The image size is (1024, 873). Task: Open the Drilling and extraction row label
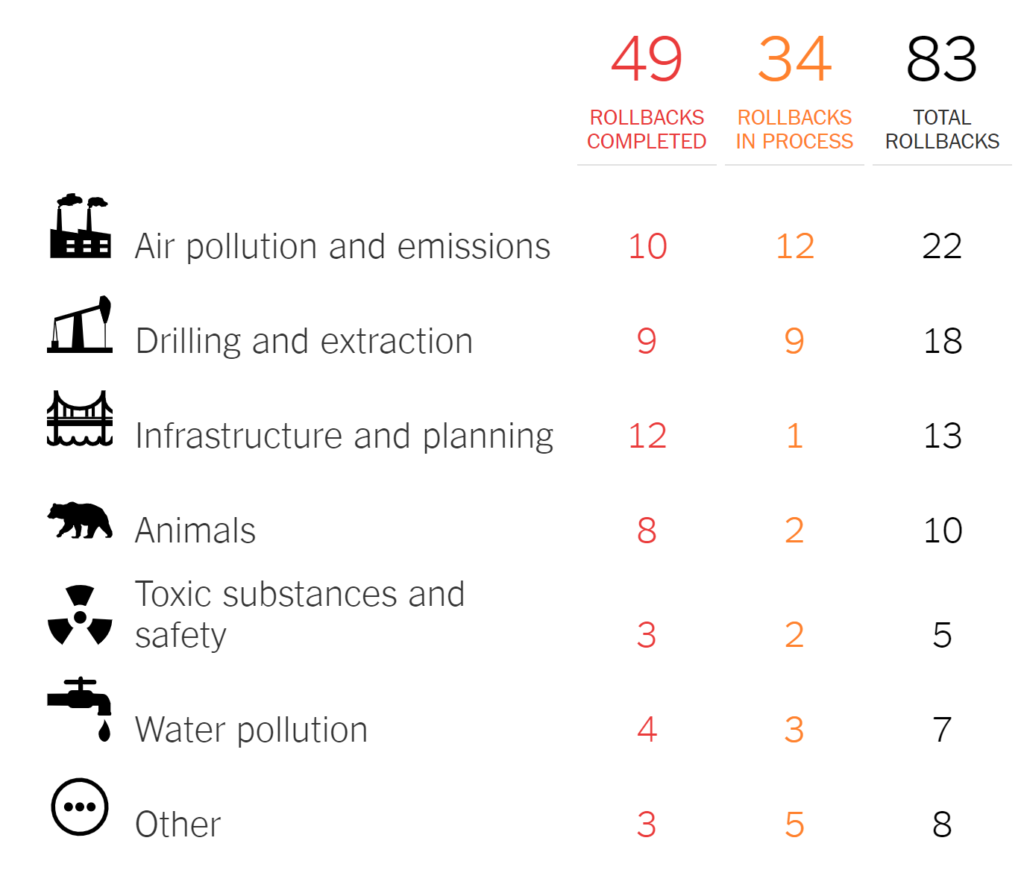(304, 342)
